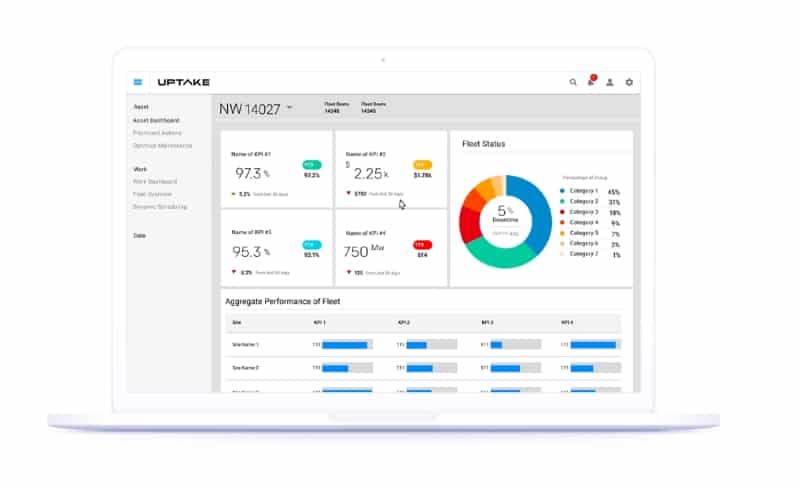The width and height of the screenshot is (800, 489).
Task: Click the 97.3 % KPI value
Action: 252,174
